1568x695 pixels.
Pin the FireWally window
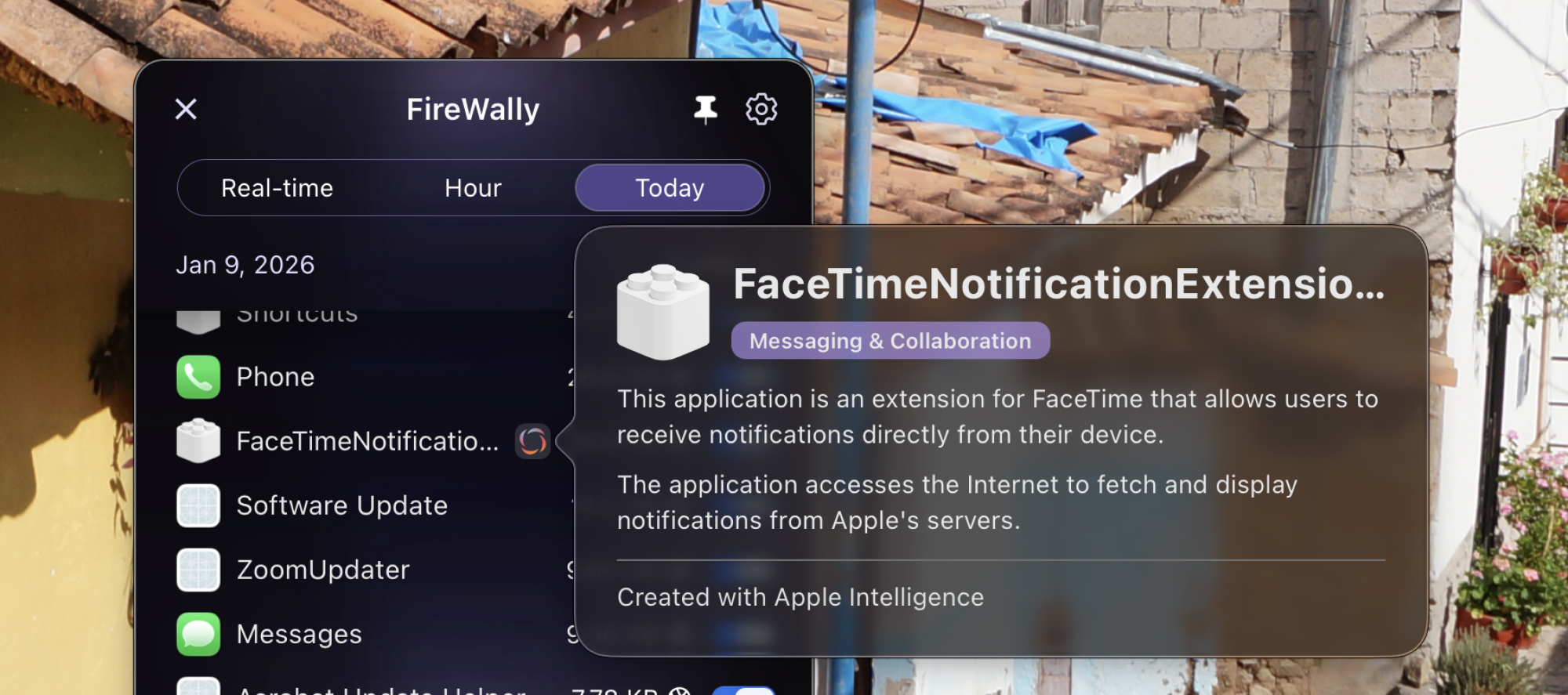pyautogui.click(x=704, y=109)
